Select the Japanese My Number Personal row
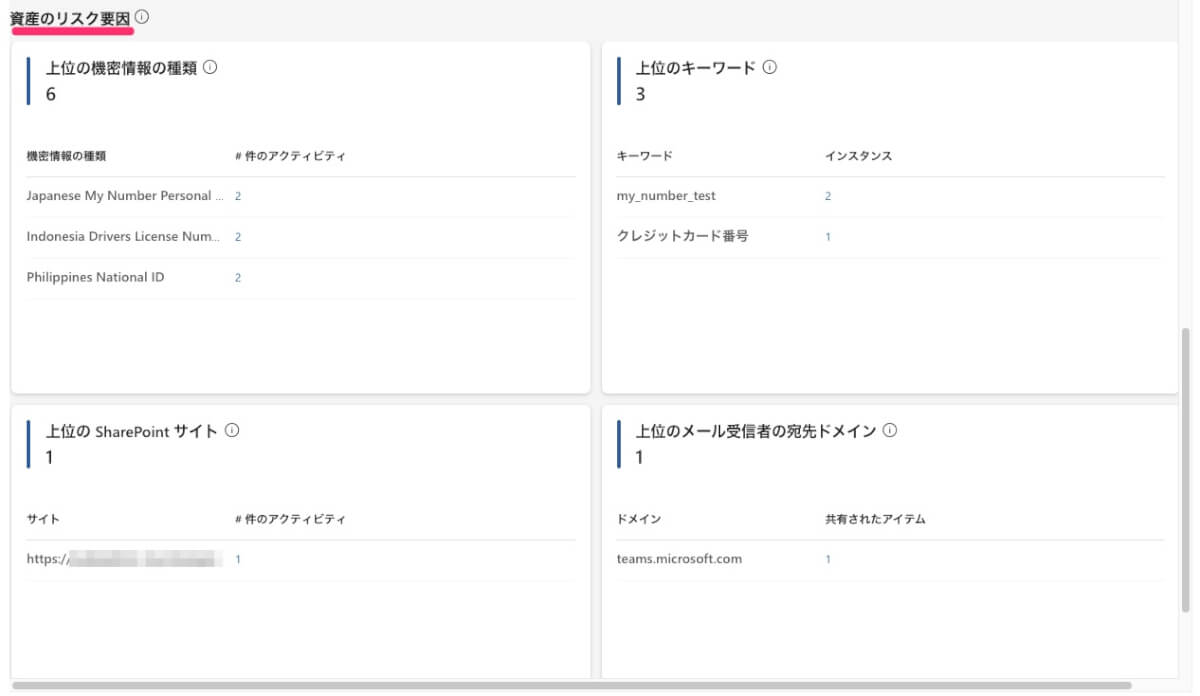 coord(119,196)
